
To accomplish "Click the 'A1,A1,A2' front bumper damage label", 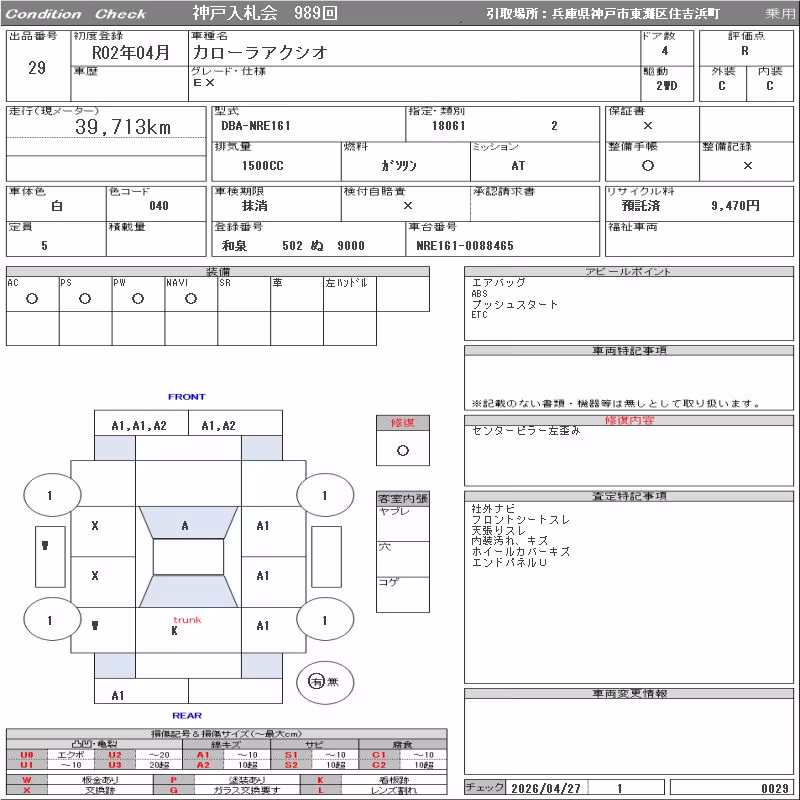I will click(x=139, y=426).
